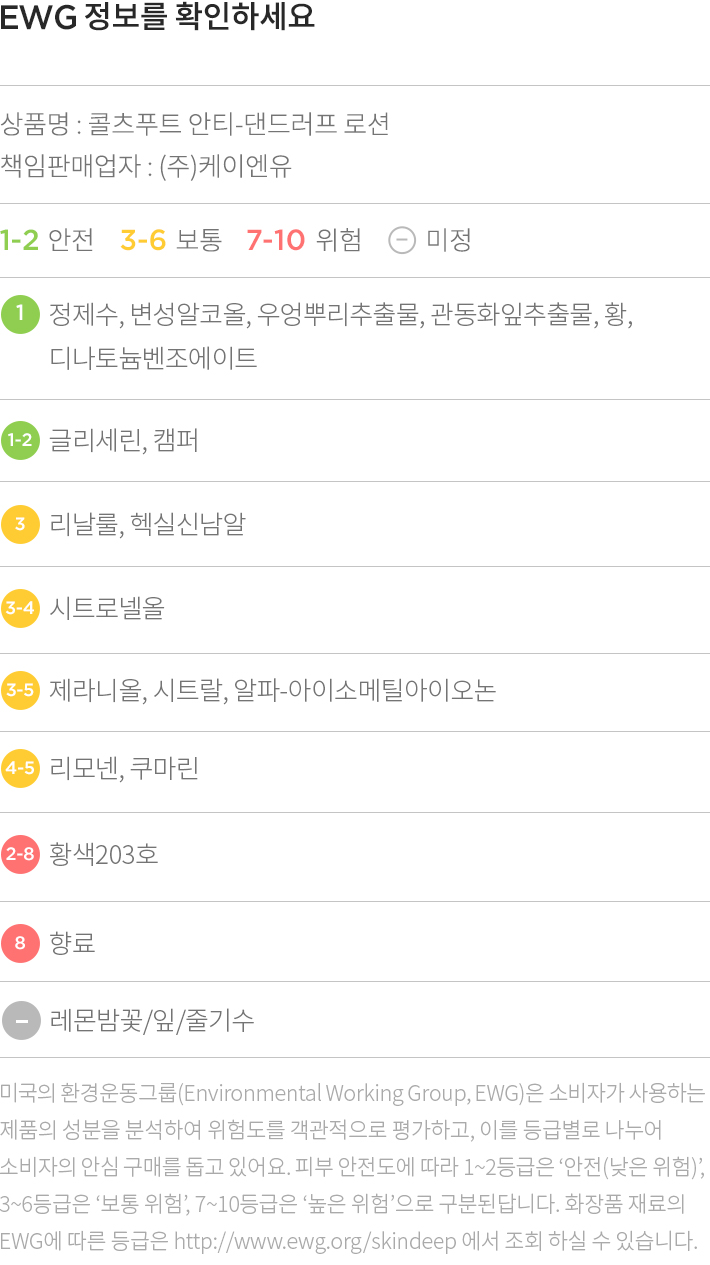Click the gray undetermined dash badge
The image size is (710, 1265).
pos(20,1020)
